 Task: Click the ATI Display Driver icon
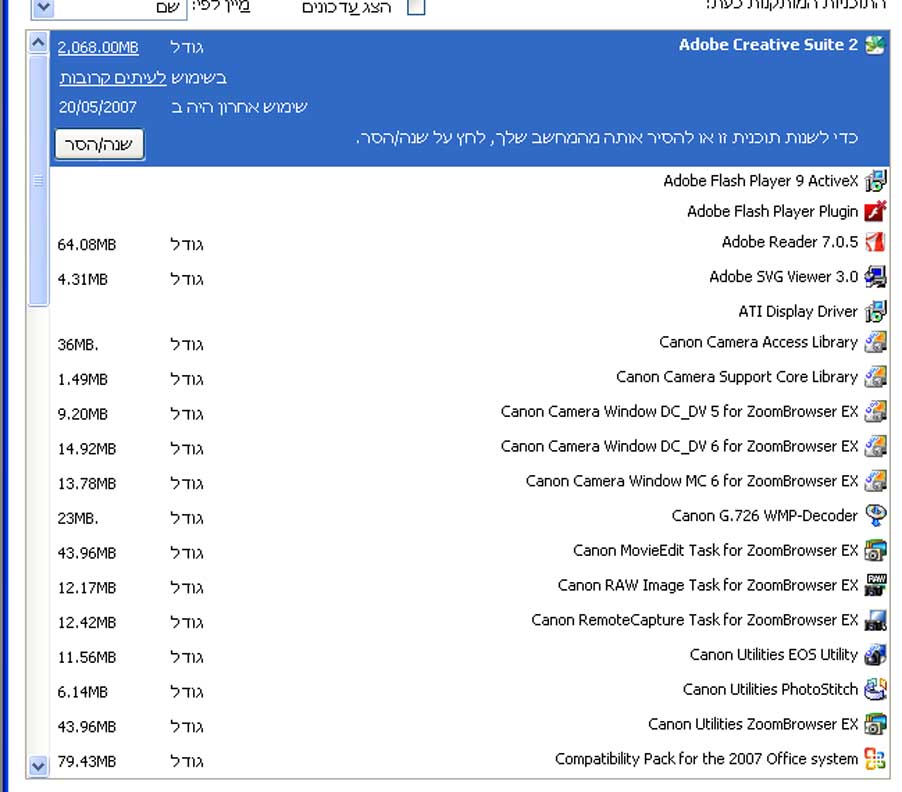point(876,311)
